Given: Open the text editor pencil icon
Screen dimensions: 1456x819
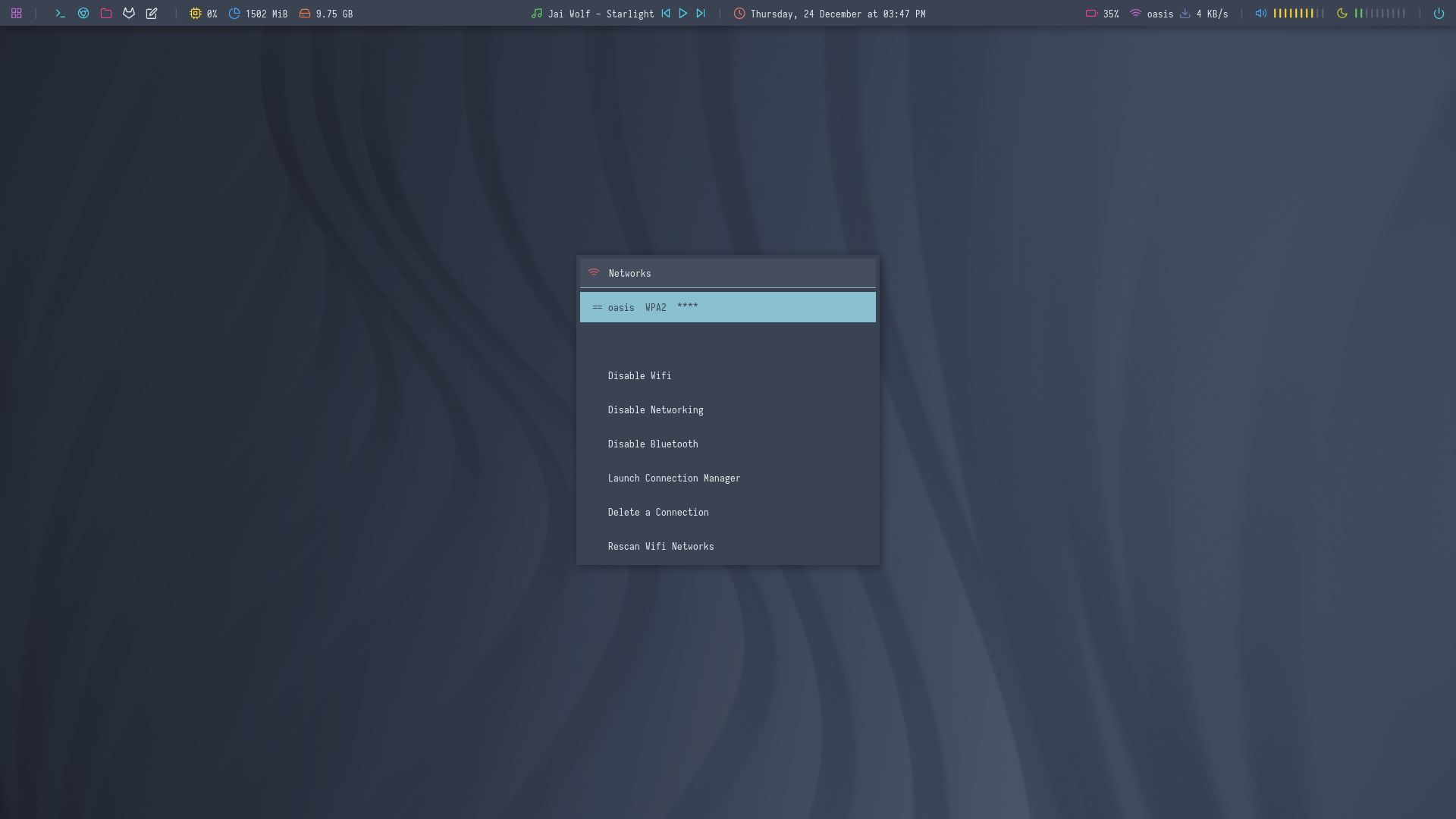Looking at the screenshot, I should [152, 14].
